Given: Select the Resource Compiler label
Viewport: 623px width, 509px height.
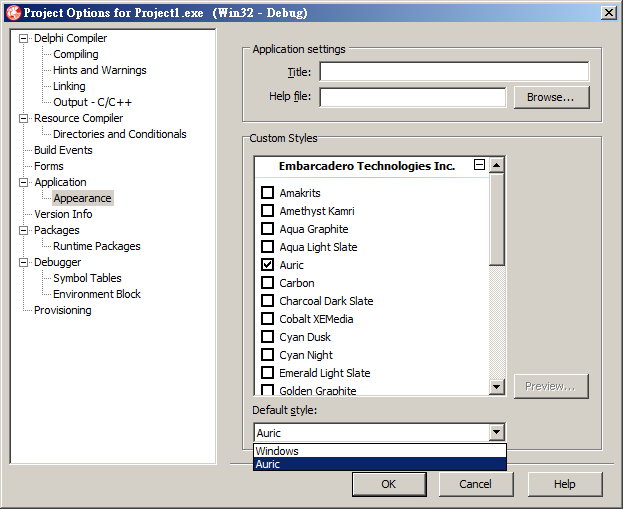Looking at the screenshot, I should (78, 118).
